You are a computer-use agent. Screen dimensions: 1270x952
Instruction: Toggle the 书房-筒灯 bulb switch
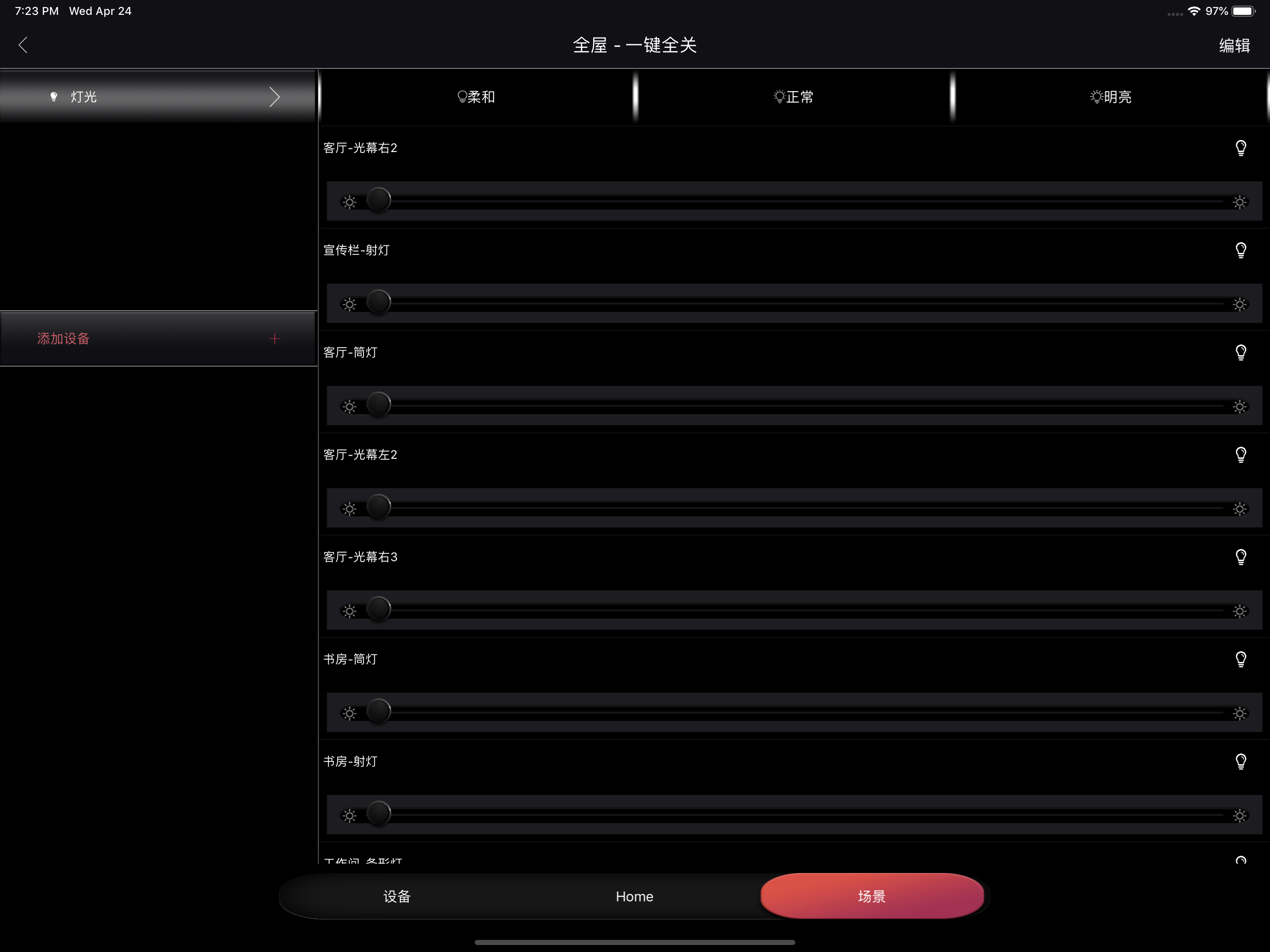[1241, 659]
